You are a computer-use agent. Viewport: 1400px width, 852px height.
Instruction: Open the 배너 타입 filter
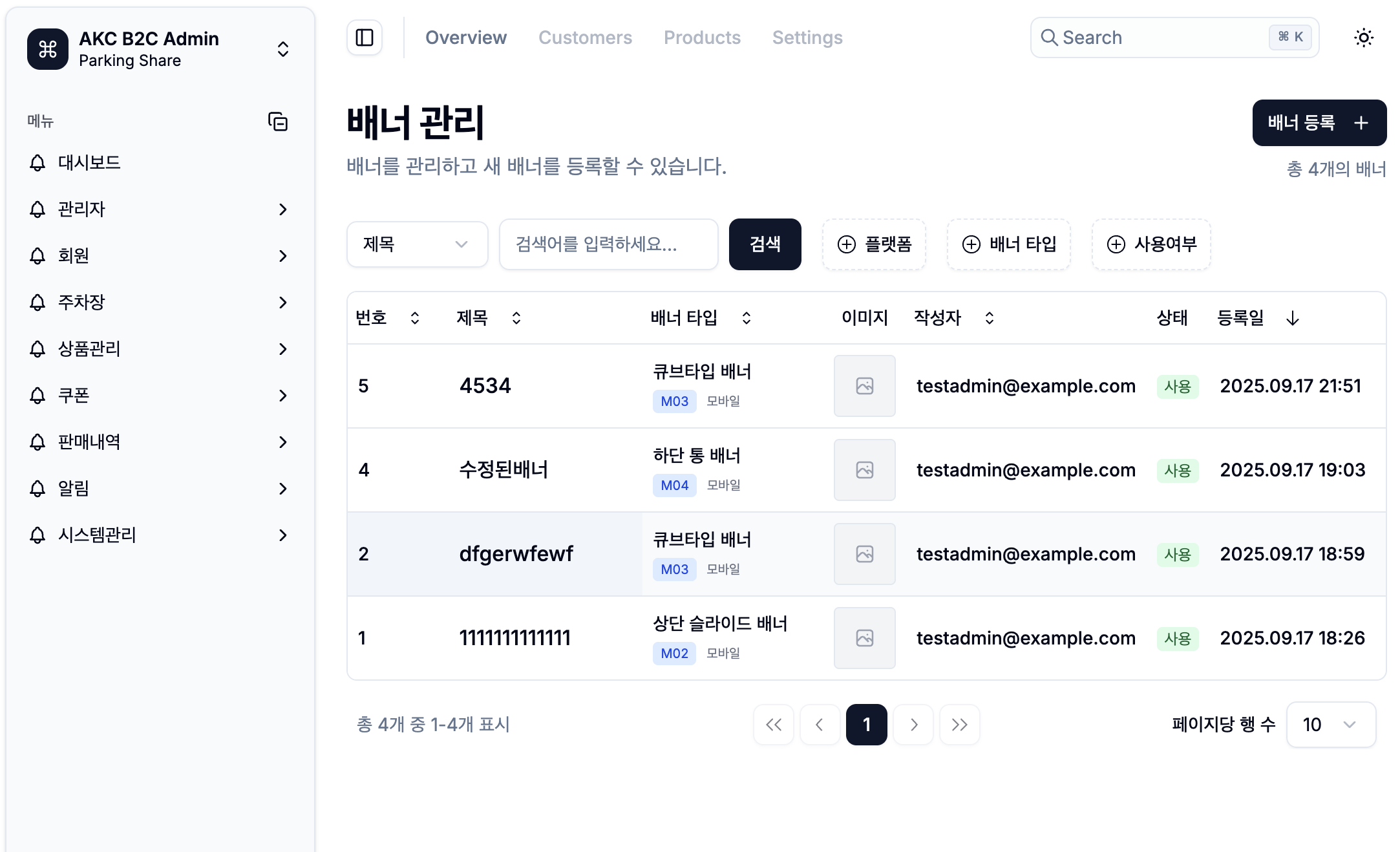coord(1008,244)
